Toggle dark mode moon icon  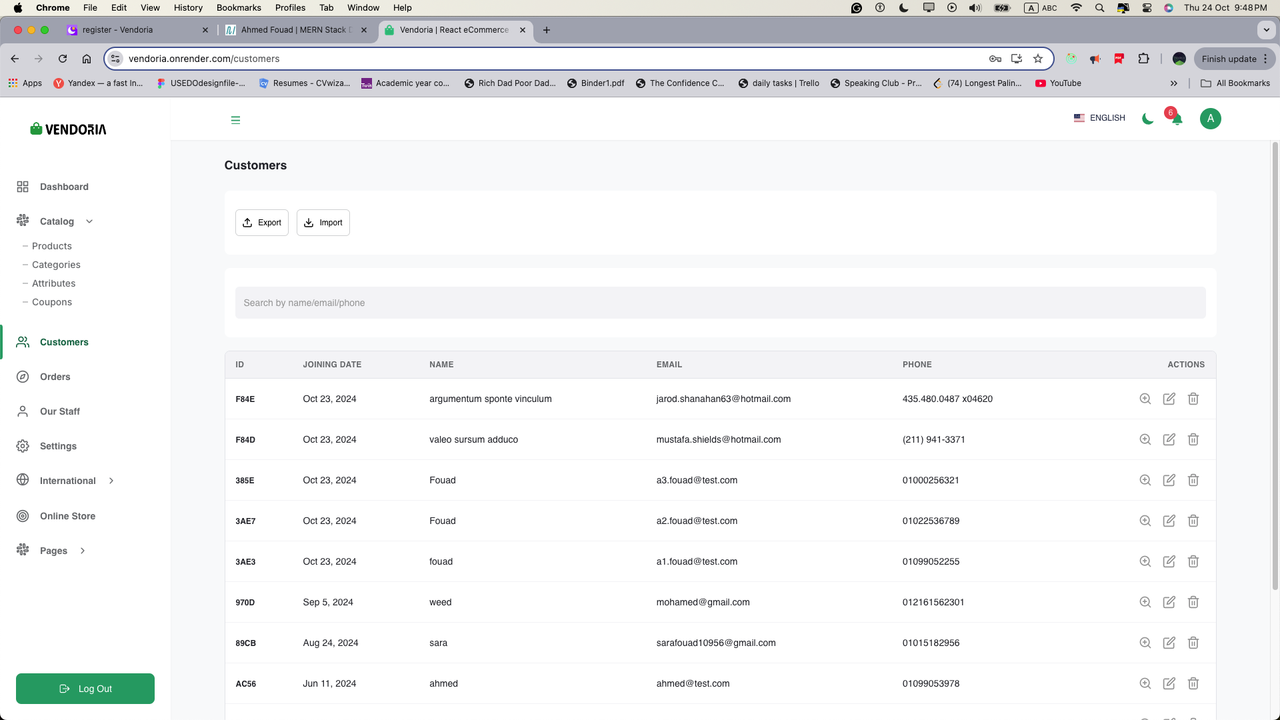(1148, 118)
